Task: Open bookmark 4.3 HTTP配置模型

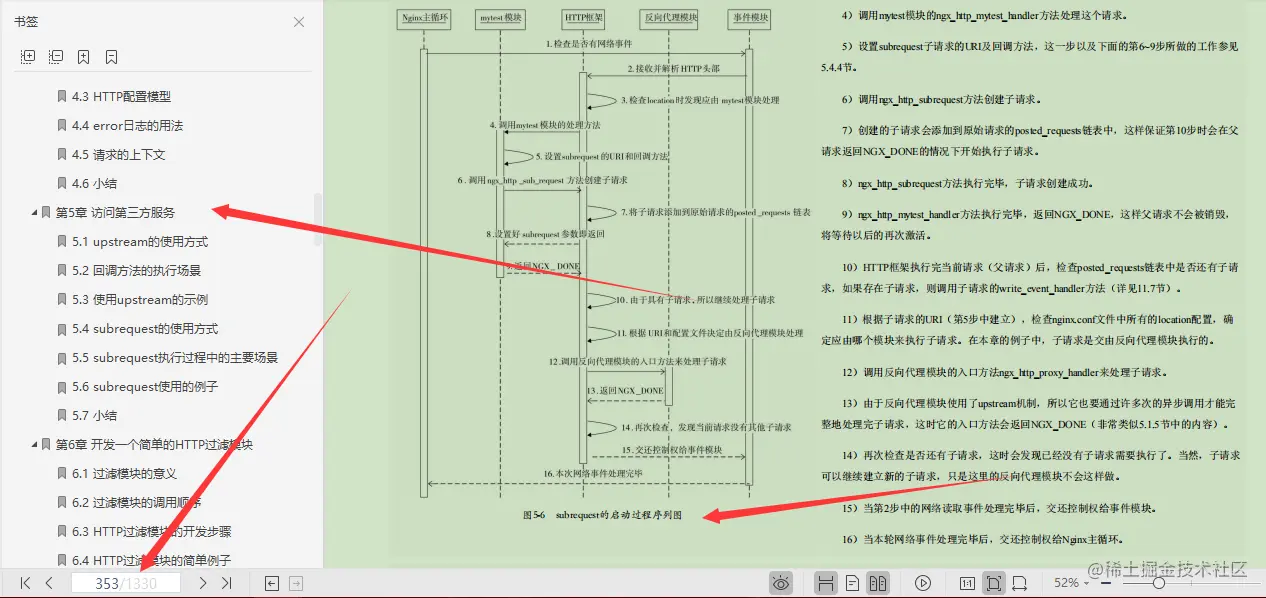Action: [x=121, y=96]
